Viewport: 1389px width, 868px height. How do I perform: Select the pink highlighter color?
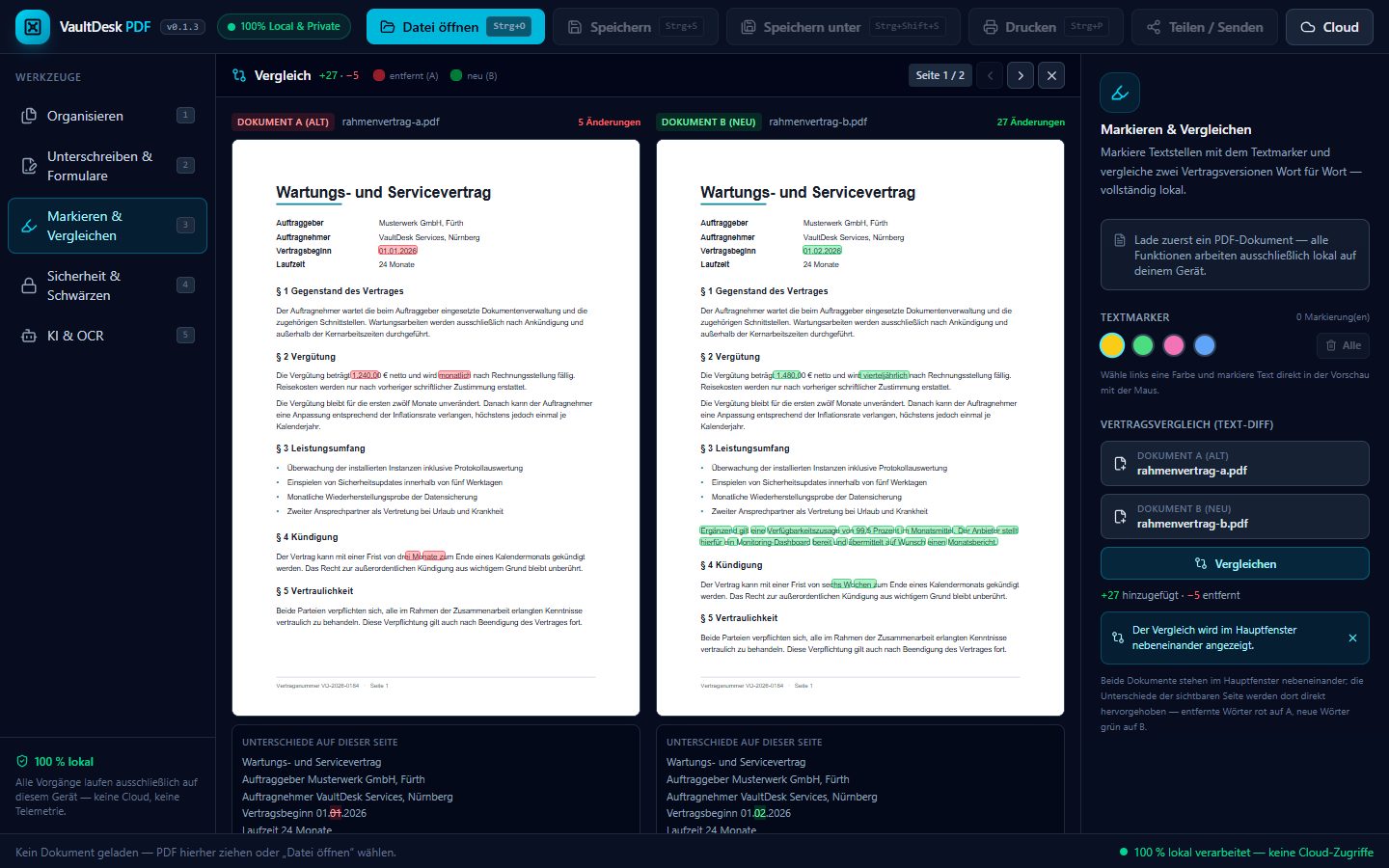(x=1174, y=345)
